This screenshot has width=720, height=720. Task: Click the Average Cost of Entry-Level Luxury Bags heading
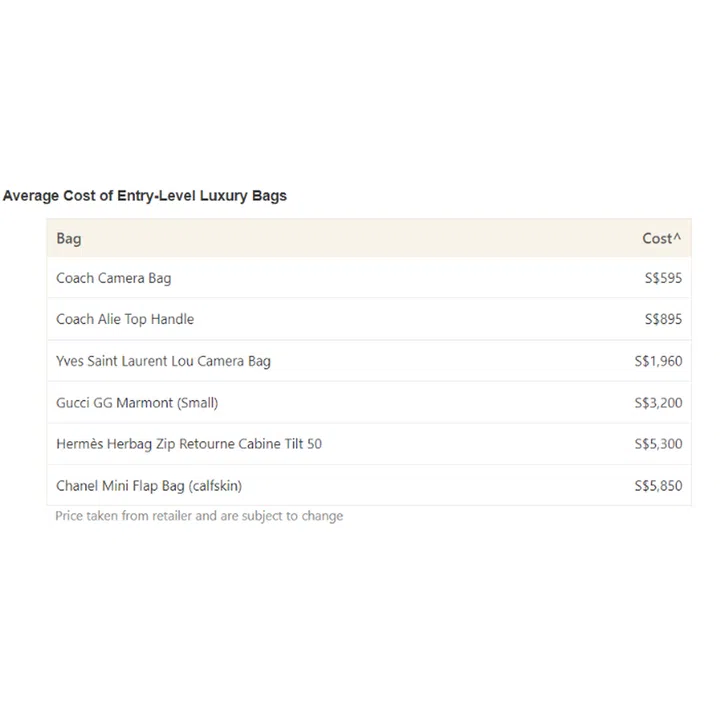(145, 196)
